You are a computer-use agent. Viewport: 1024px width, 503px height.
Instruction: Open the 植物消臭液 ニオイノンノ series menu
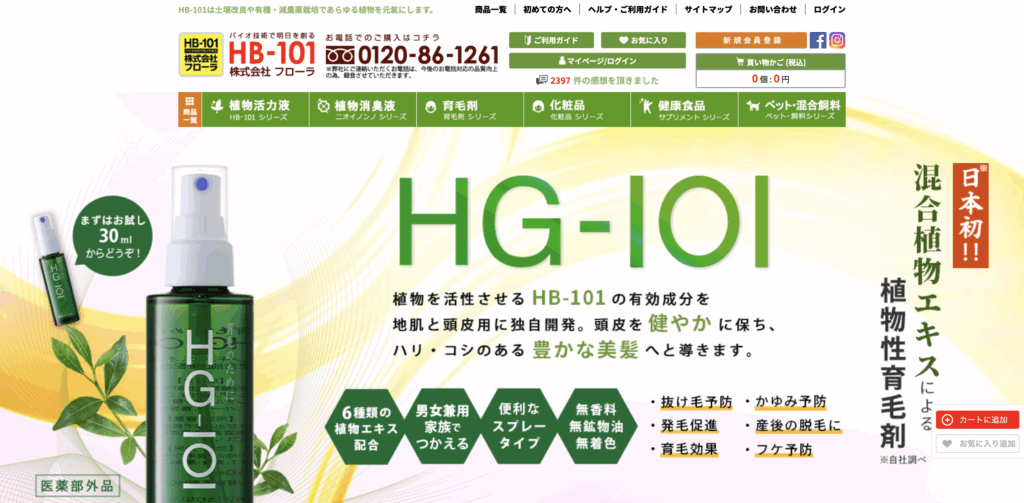[362, 109]
